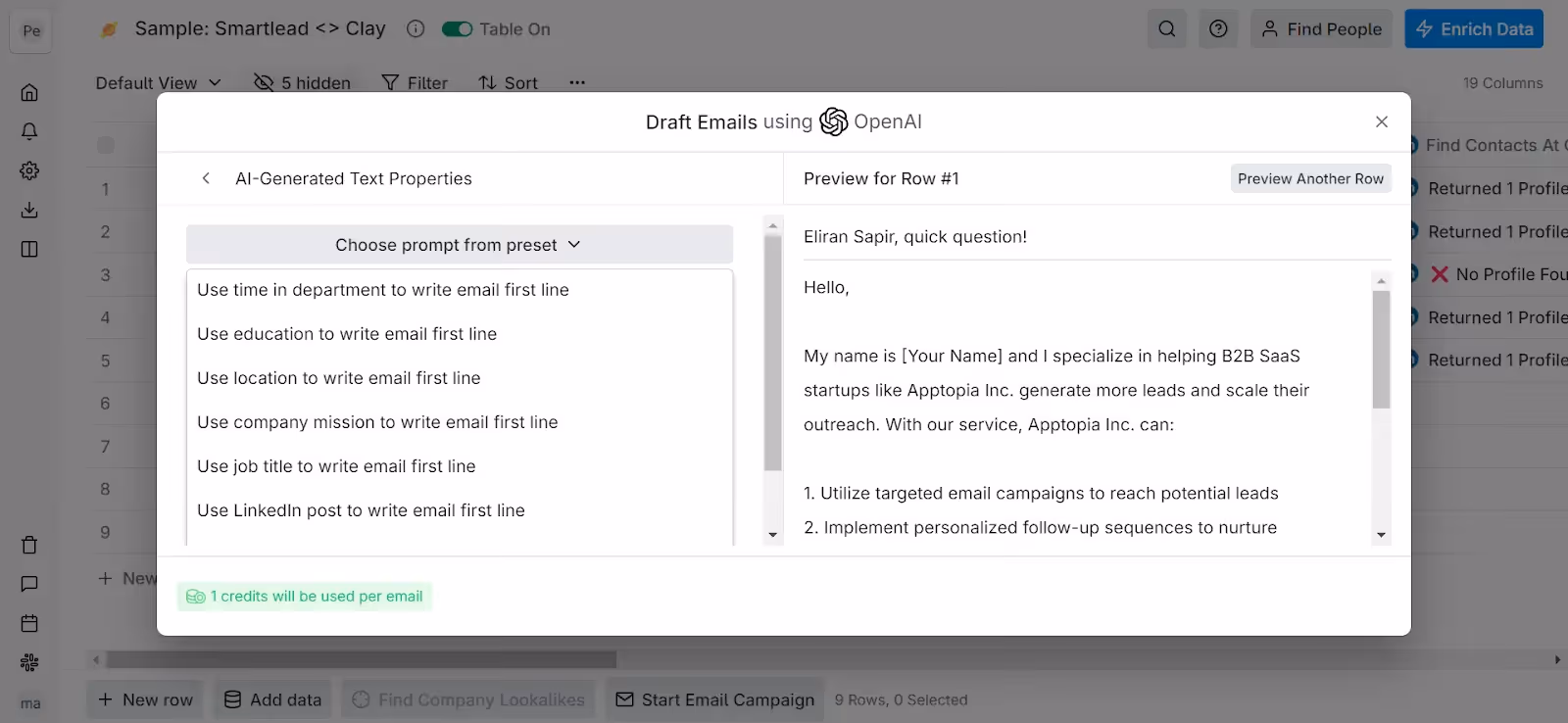Open settings gear in left sidebar
Screen dimensions: 1568x723
(x=29, y=170)
